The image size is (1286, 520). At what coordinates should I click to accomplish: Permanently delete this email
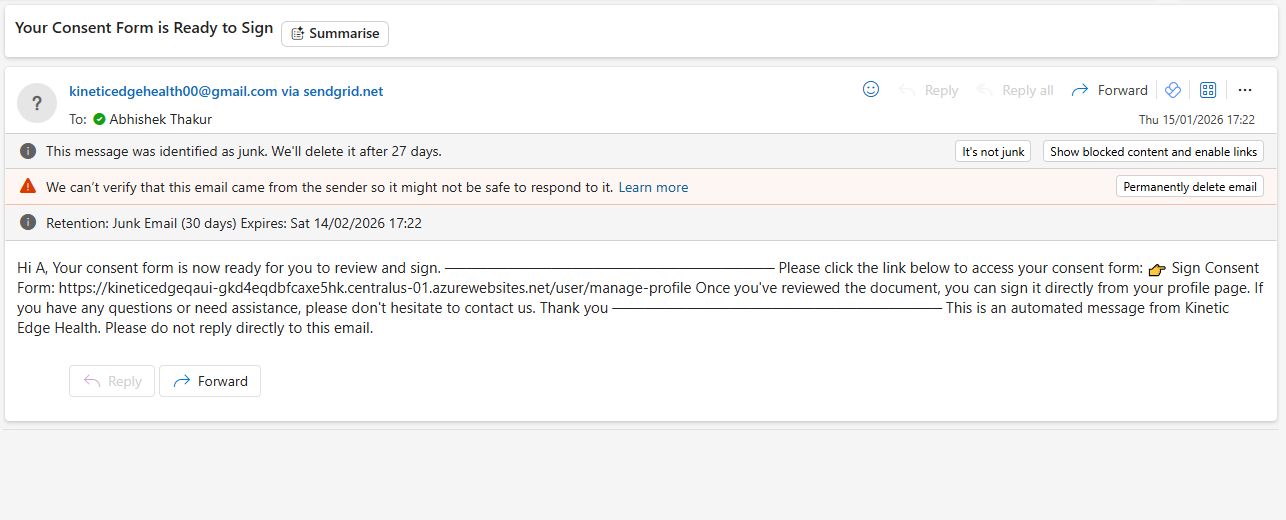pos(1189,187)
